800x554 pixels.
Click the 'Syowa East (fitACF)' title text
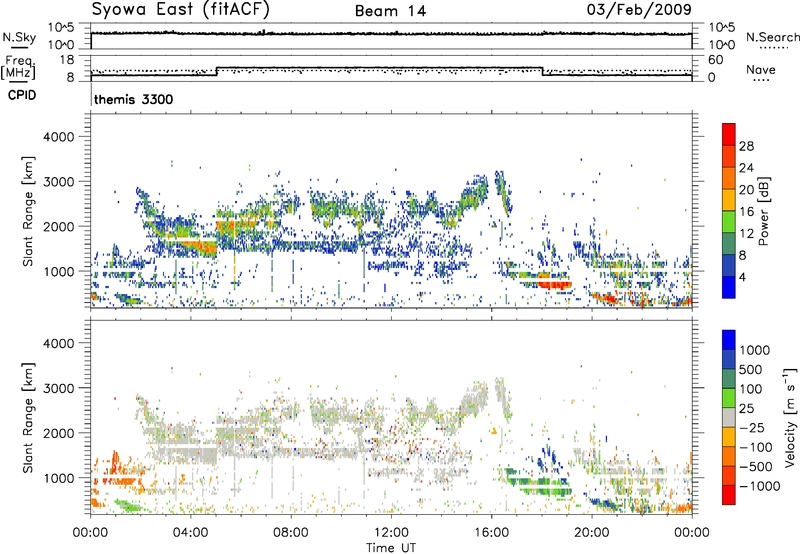coord(181,10)
